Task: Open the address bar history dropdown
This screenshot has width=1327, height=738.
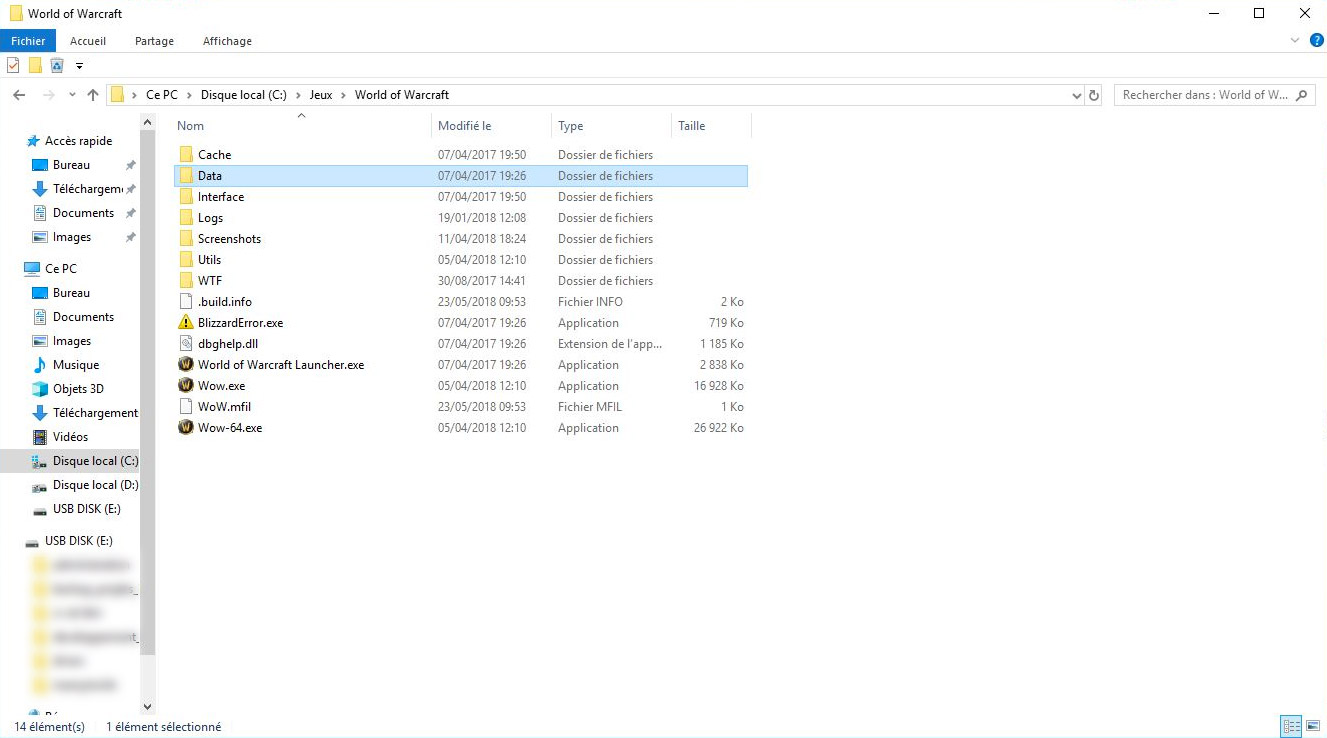Action: (x=1077, y=95)
